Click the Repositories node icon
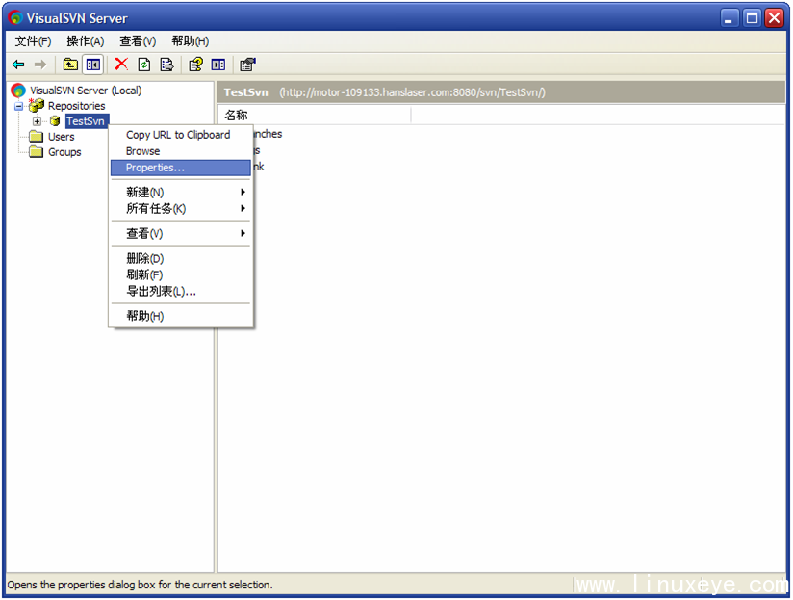793x600 pixels. (36, 105)
